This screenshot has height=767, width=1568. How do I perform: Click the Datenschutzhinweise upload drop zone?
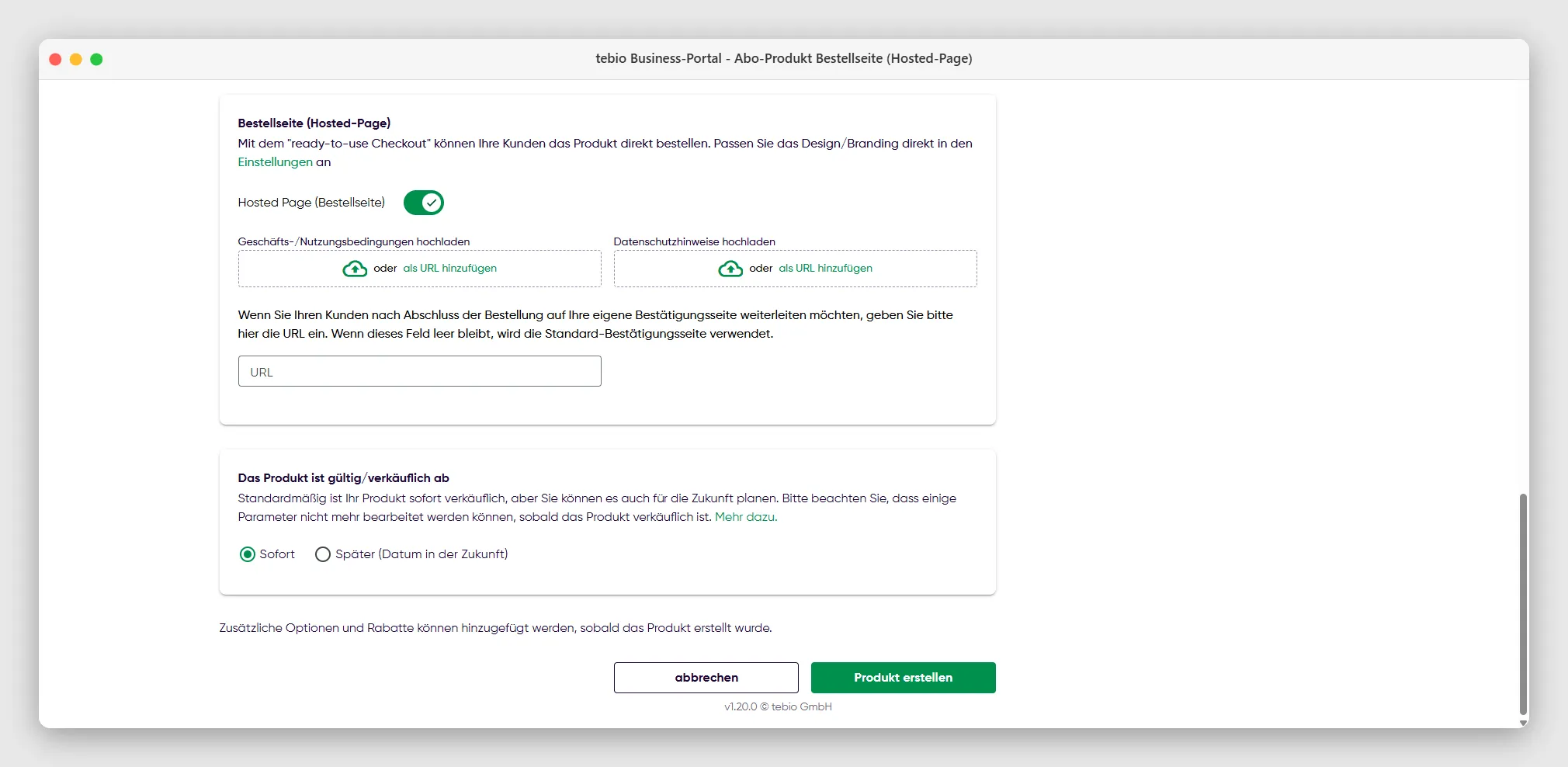(x=796, y=269)
